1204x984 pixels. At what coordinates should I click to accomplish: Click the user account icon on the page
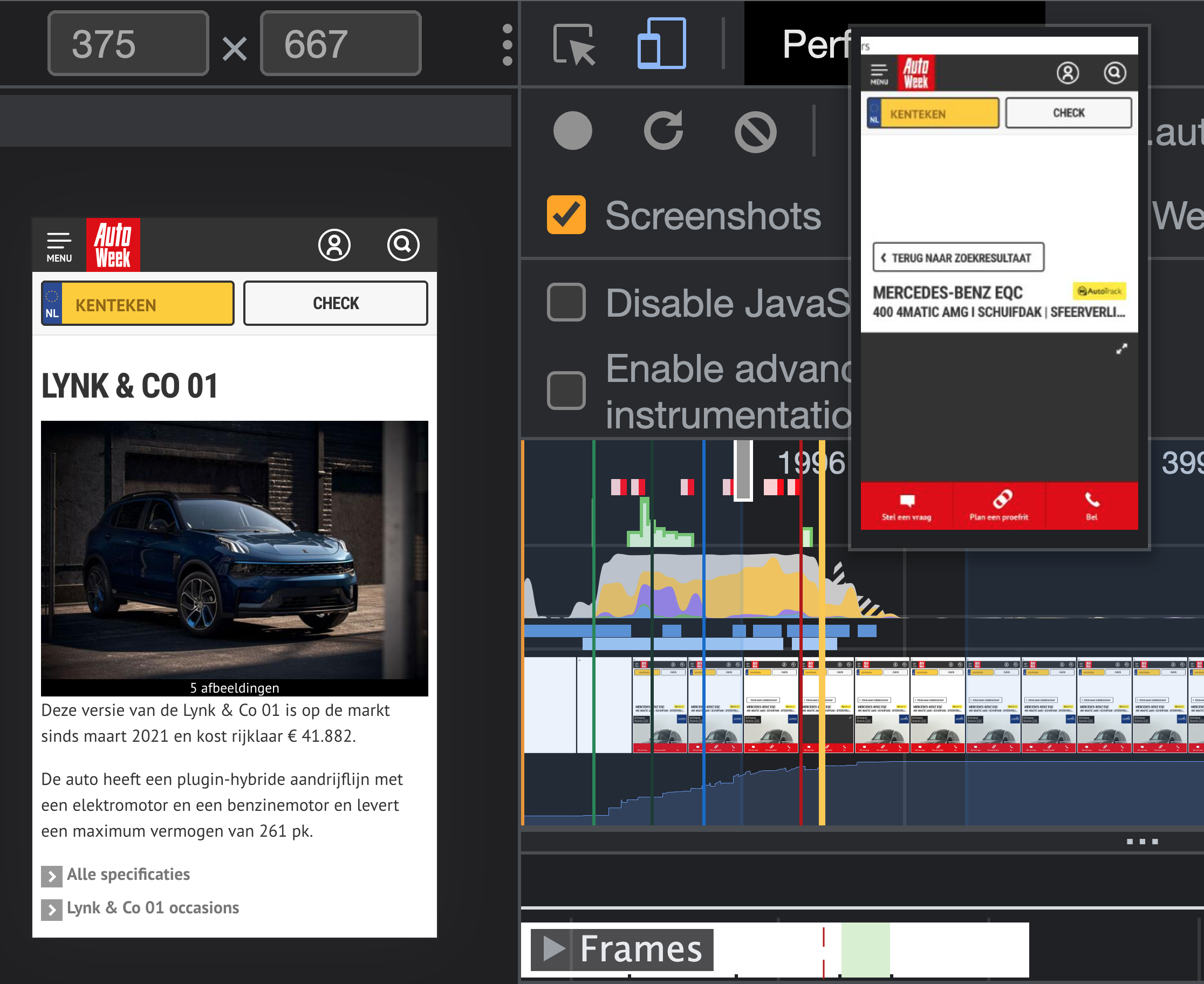(x=334, y=245)
